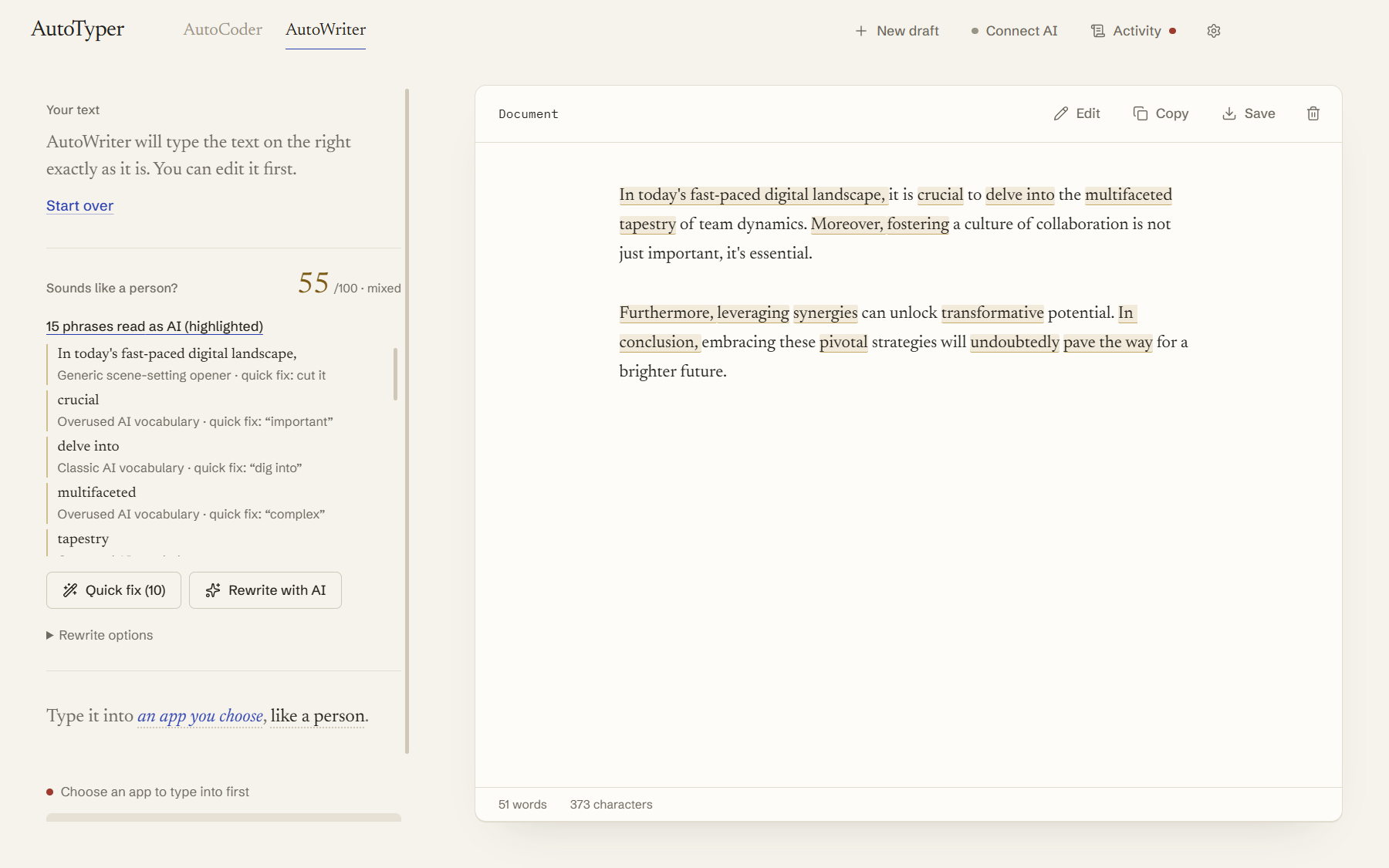Delete the document using the trash icon
Viewport: 1389px width, 868px height.
(1313, 113)
